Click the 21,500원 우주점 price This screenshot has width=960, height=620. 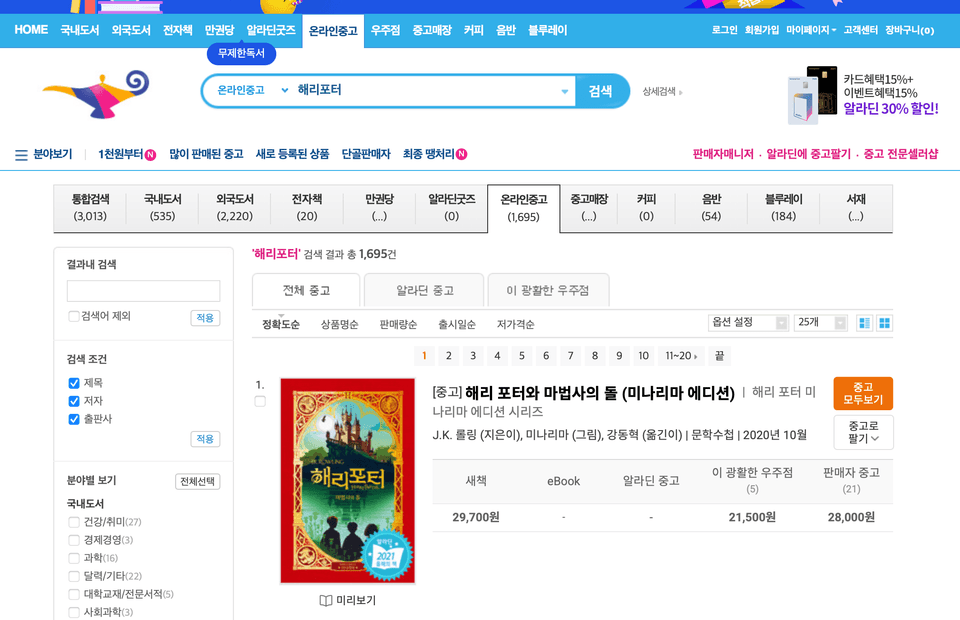752,517
